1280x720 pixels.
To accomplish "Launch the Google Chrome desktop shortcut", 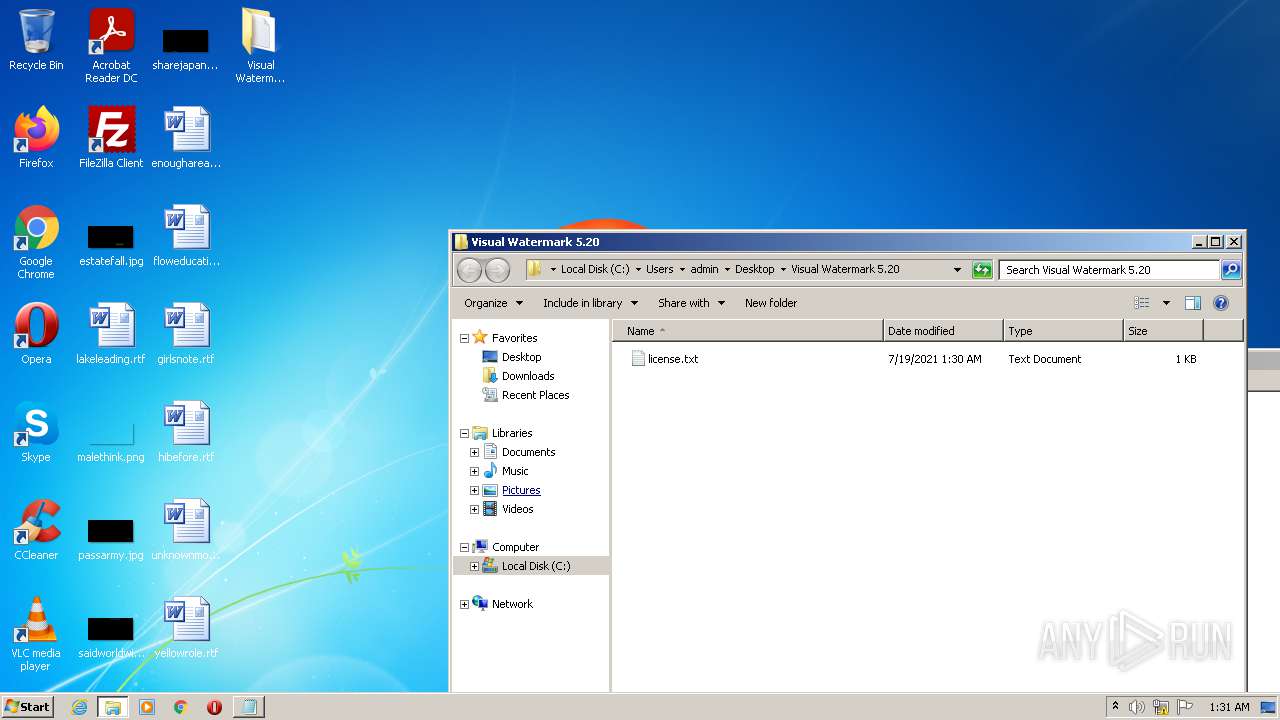I will click(x=36, y=242).
